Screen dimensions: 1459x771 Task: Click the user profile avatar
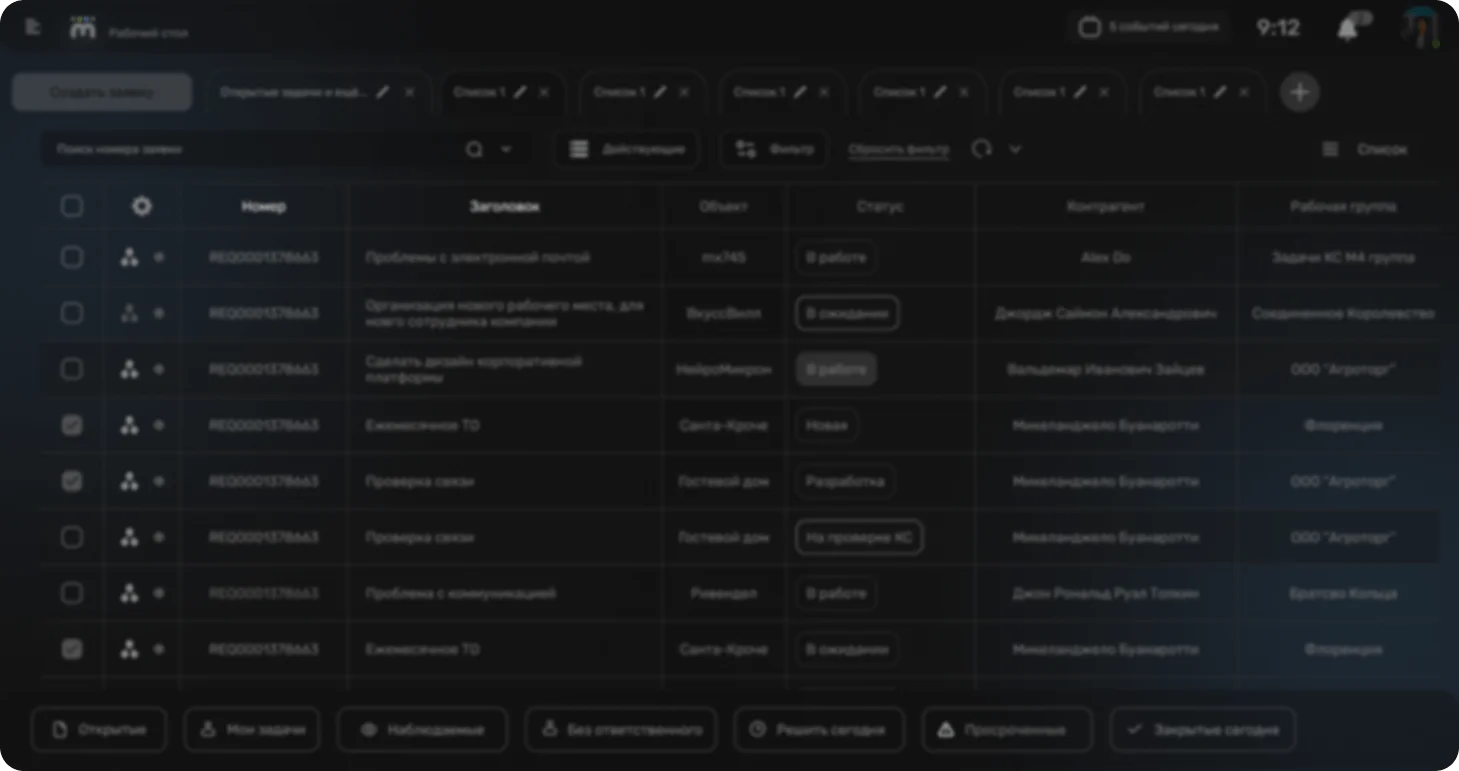click(x=1419, y=28)
